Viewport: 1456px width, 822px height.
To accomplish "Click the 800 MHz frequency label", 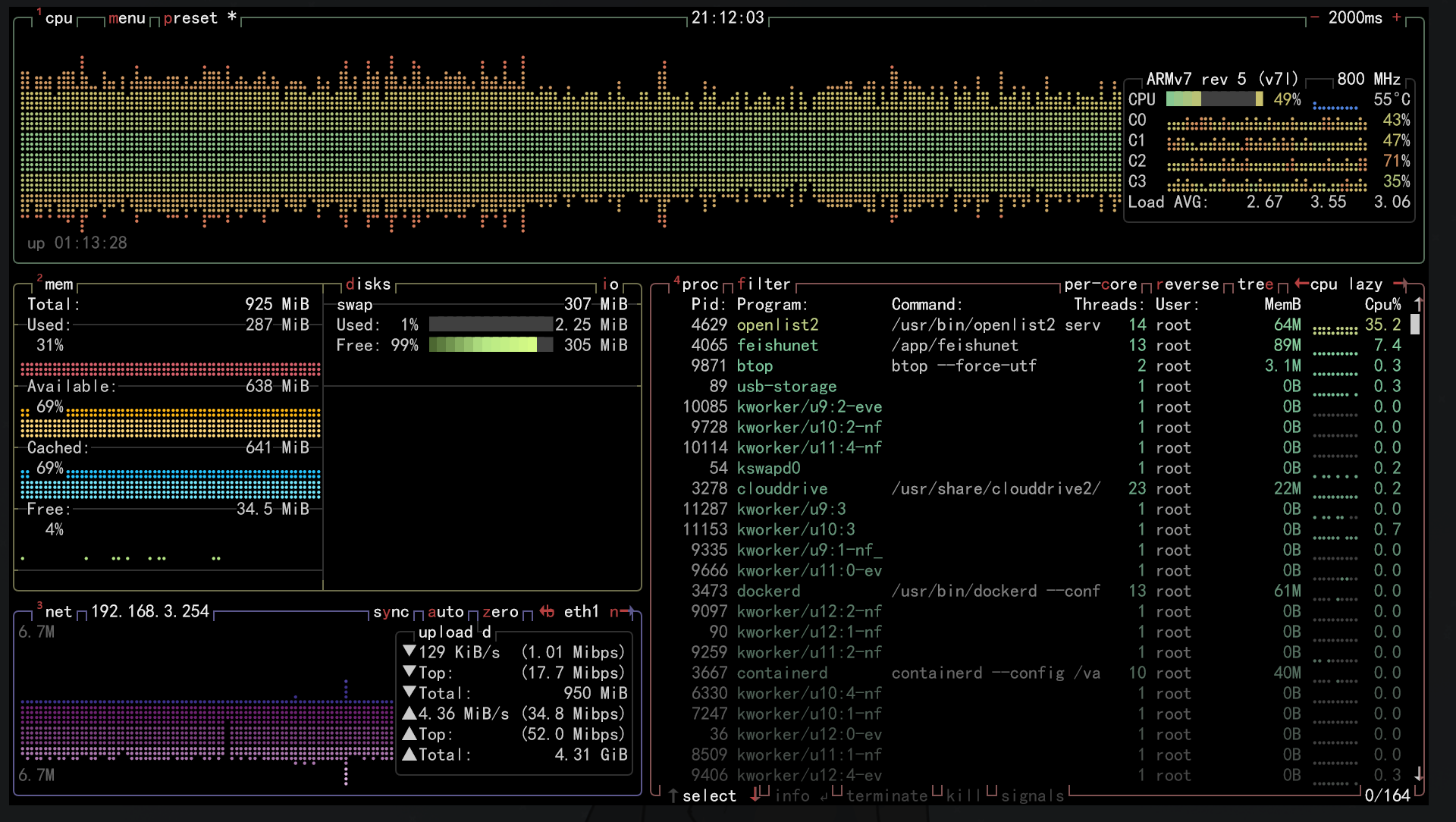I will click(x=1369, y=80).
